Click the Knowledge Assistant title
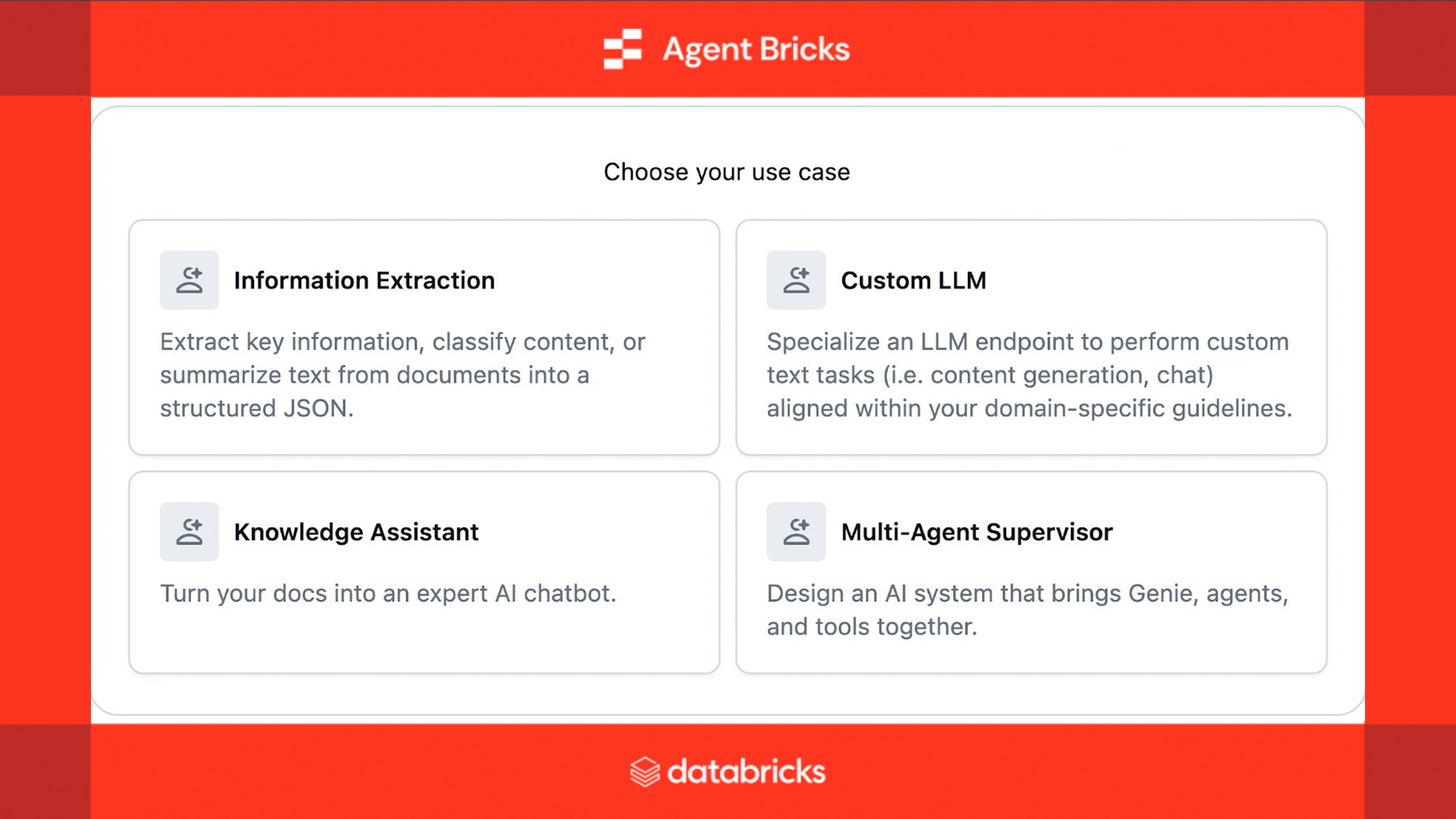1456x819 pixels. point(356,532)
